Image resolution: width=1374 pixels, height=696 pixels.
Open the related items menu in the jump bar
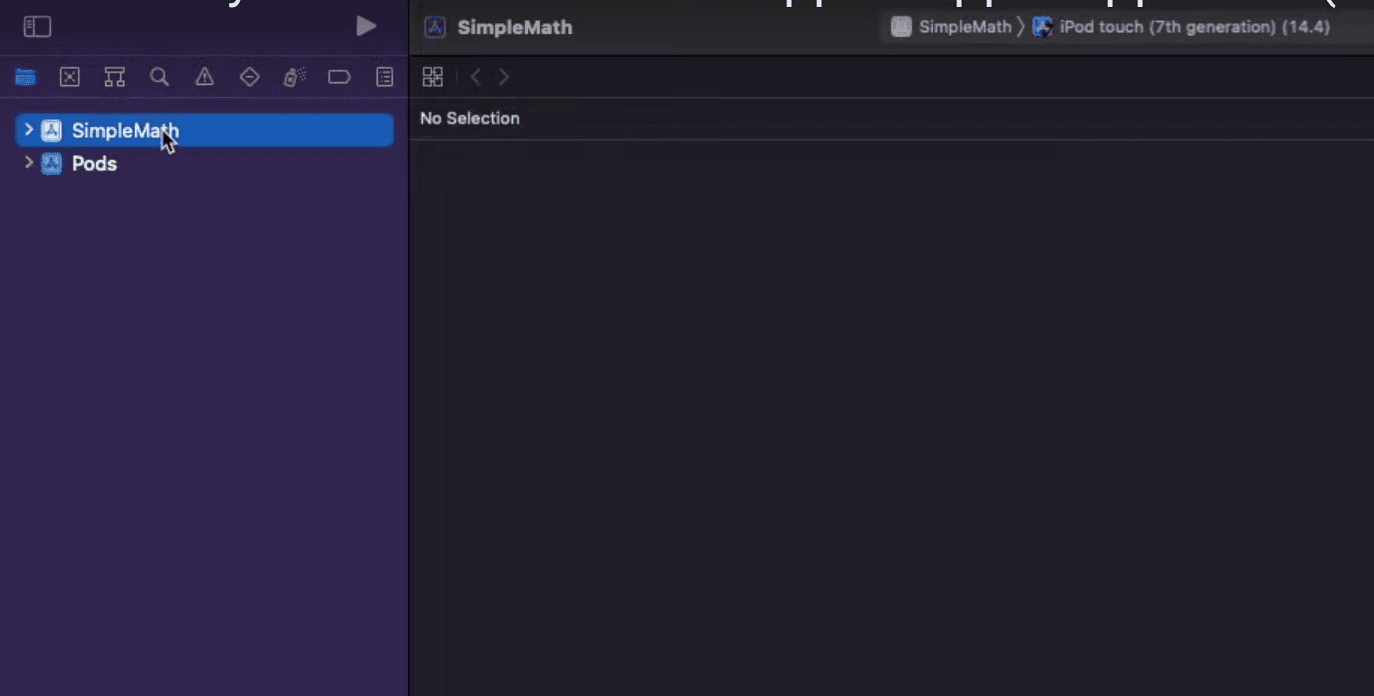click(x=432, y=76)
